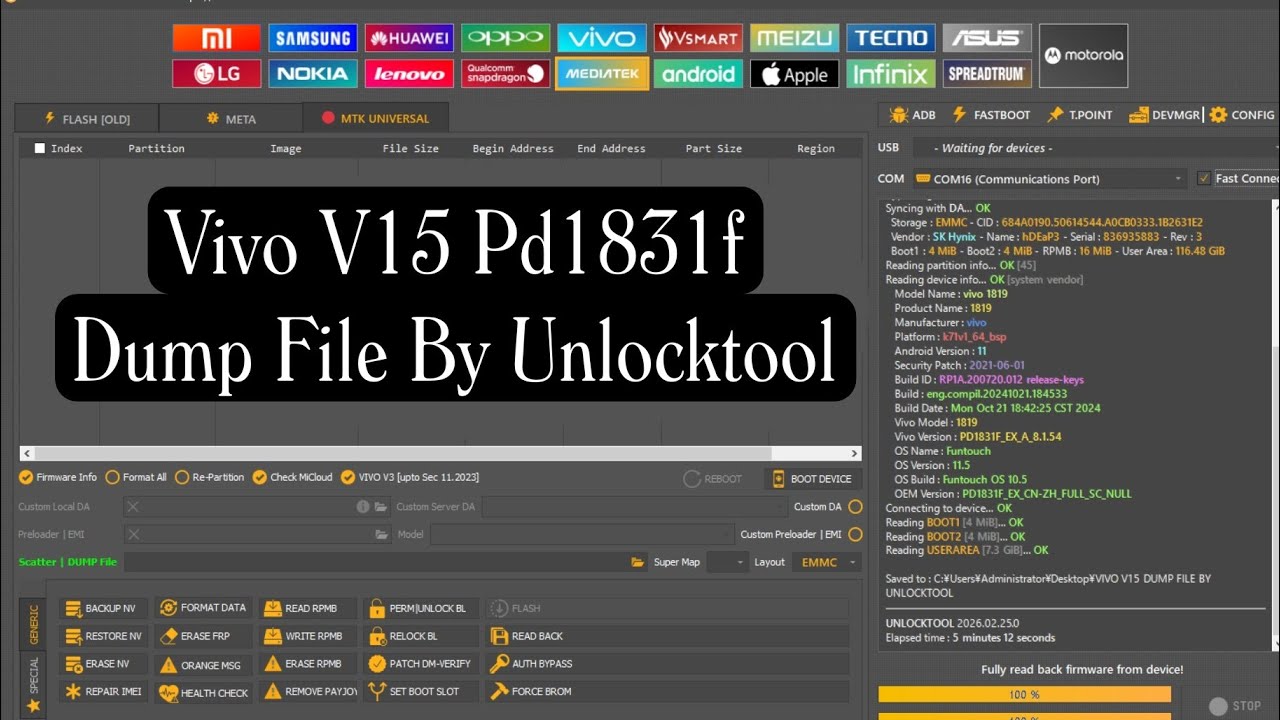Open the CONFIG settings
The height and width of the screenshot is (720, 1280).
(x=1242, y=115)
